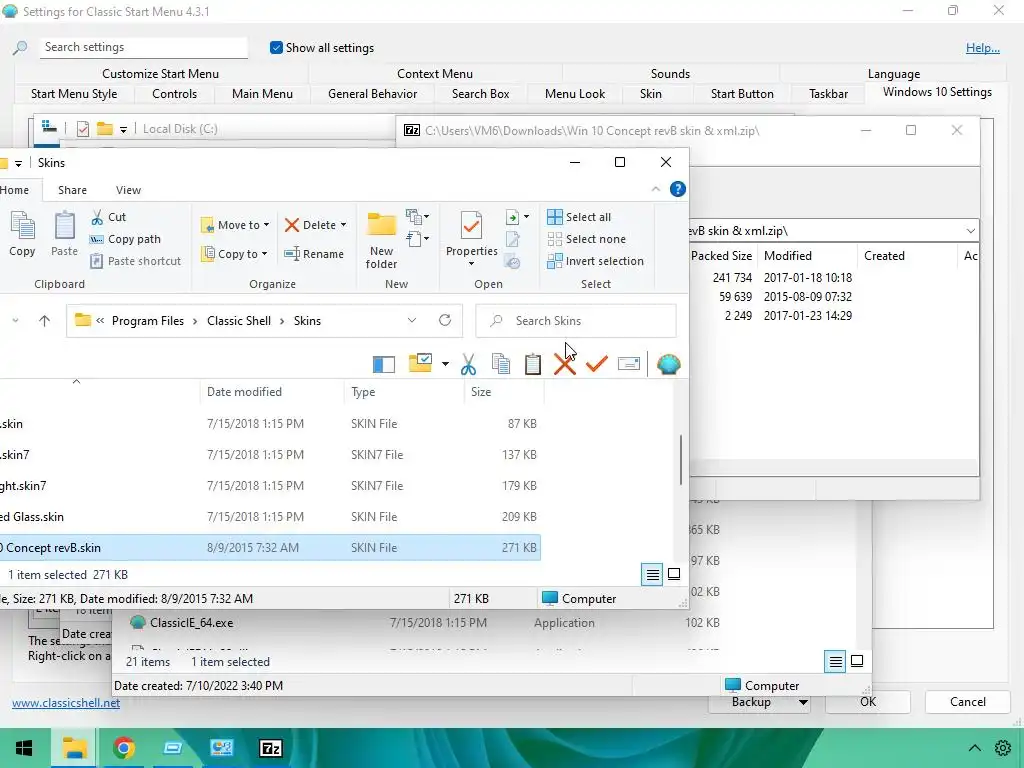Click Classic Shell in address breadcrumb

239,321
